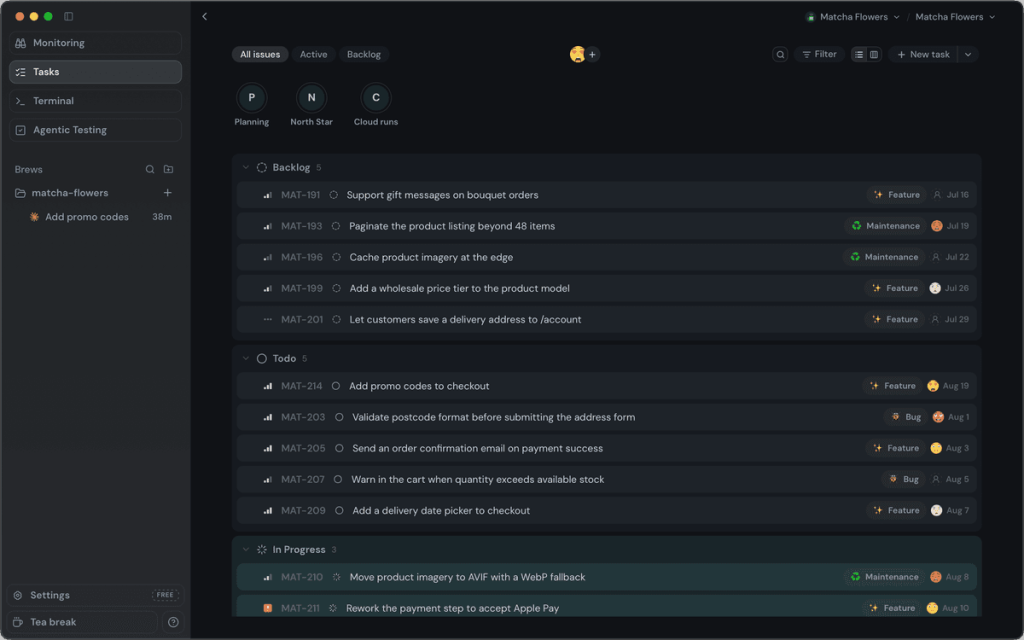Open the North Star project circle

(x=312, y=97)
